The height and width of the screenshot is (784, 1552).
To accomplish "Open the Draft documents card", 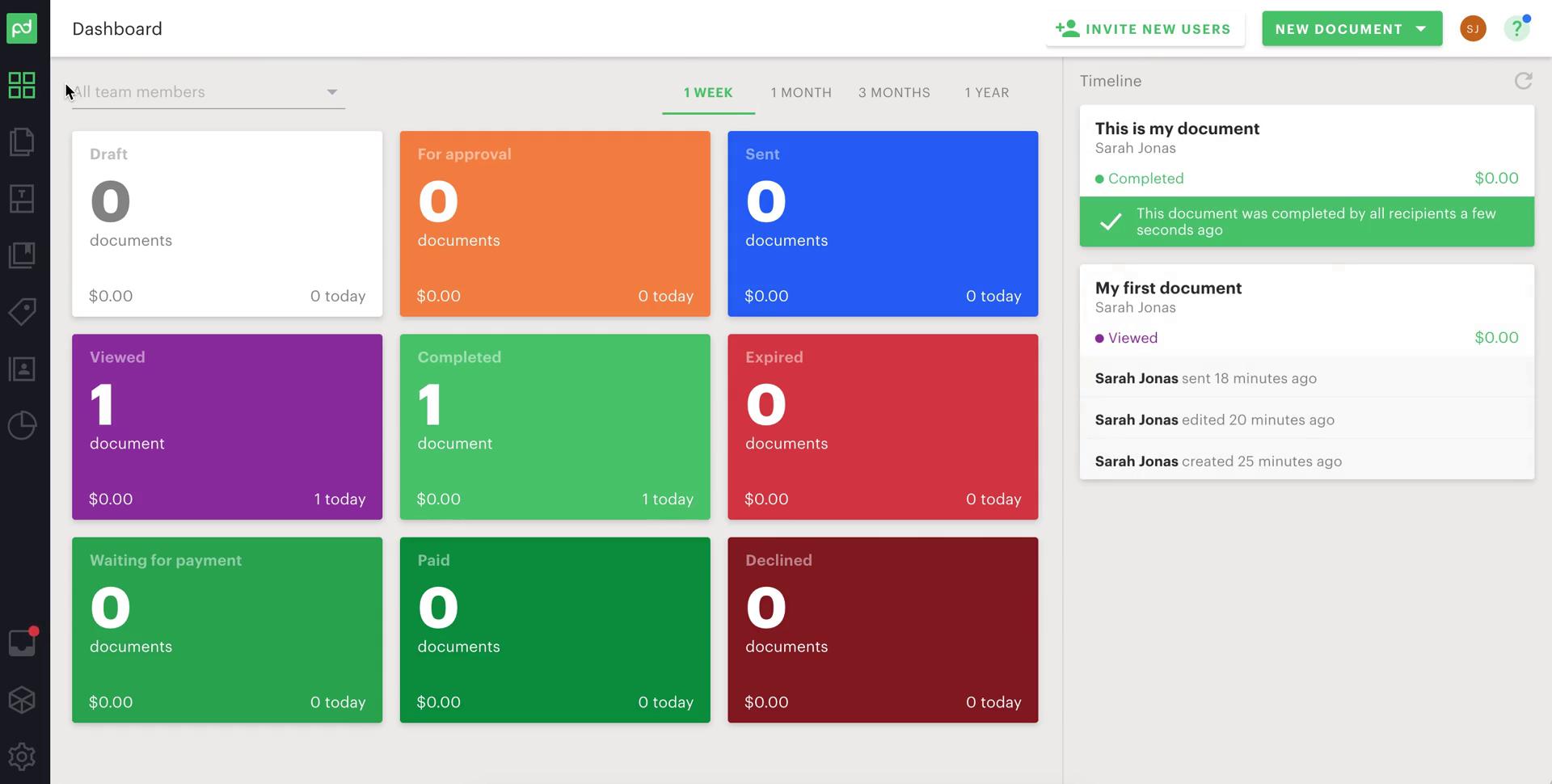I will coord(227,224).
